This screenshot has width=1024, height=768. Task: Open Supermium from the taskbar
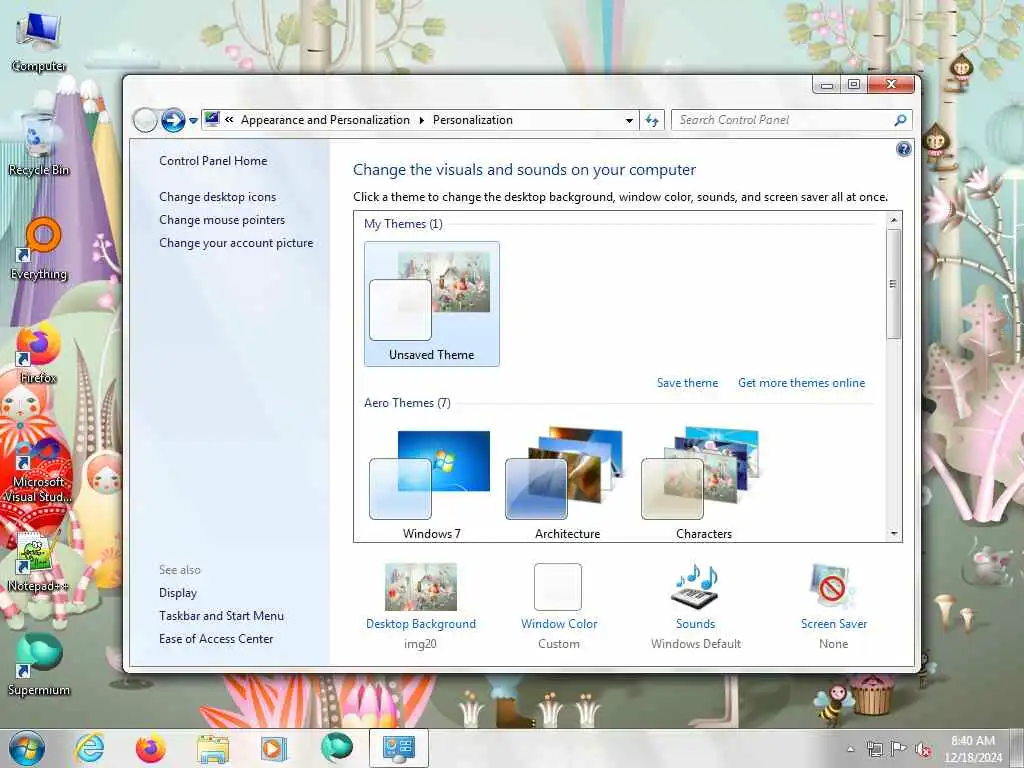point(336,747)
